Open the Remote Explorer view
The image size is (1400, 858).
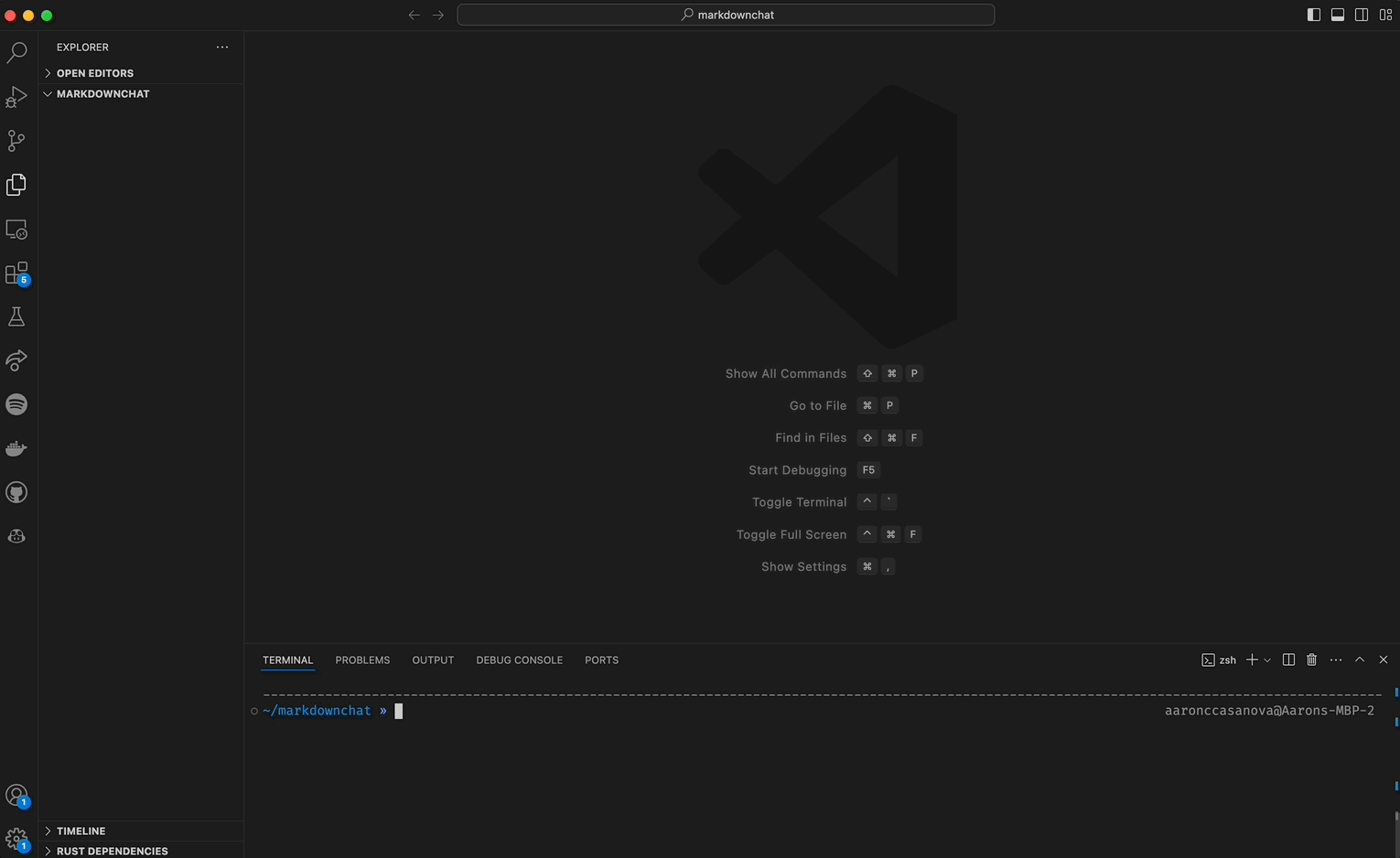click(16, 229)
